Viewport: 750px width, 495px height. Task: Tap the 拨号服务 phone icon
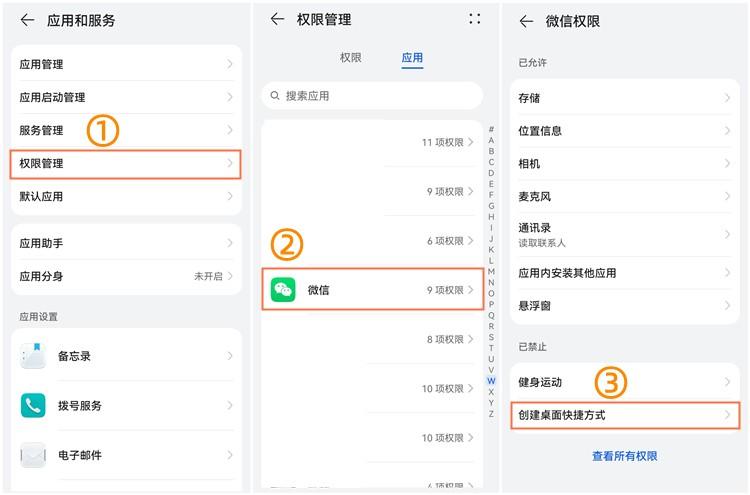pyautogui.click(x=33, y=406)
